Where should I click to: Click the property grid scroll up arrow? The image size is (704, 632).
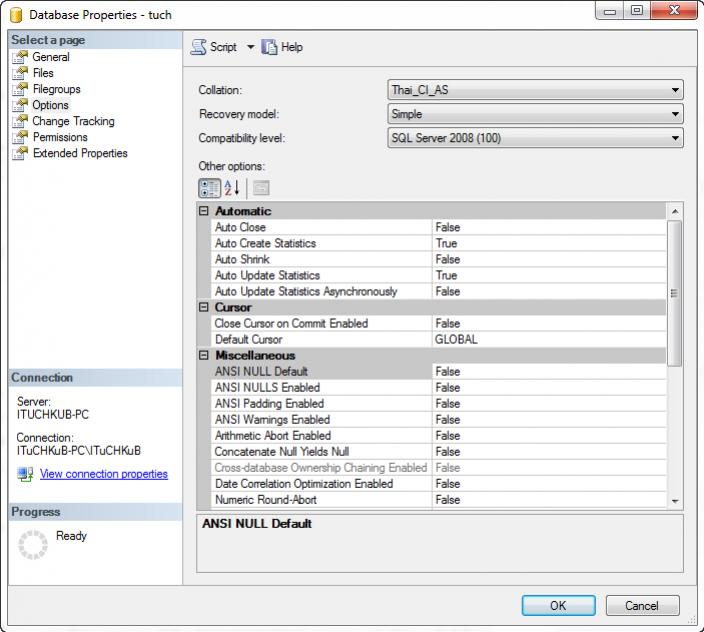pos(675,211)
